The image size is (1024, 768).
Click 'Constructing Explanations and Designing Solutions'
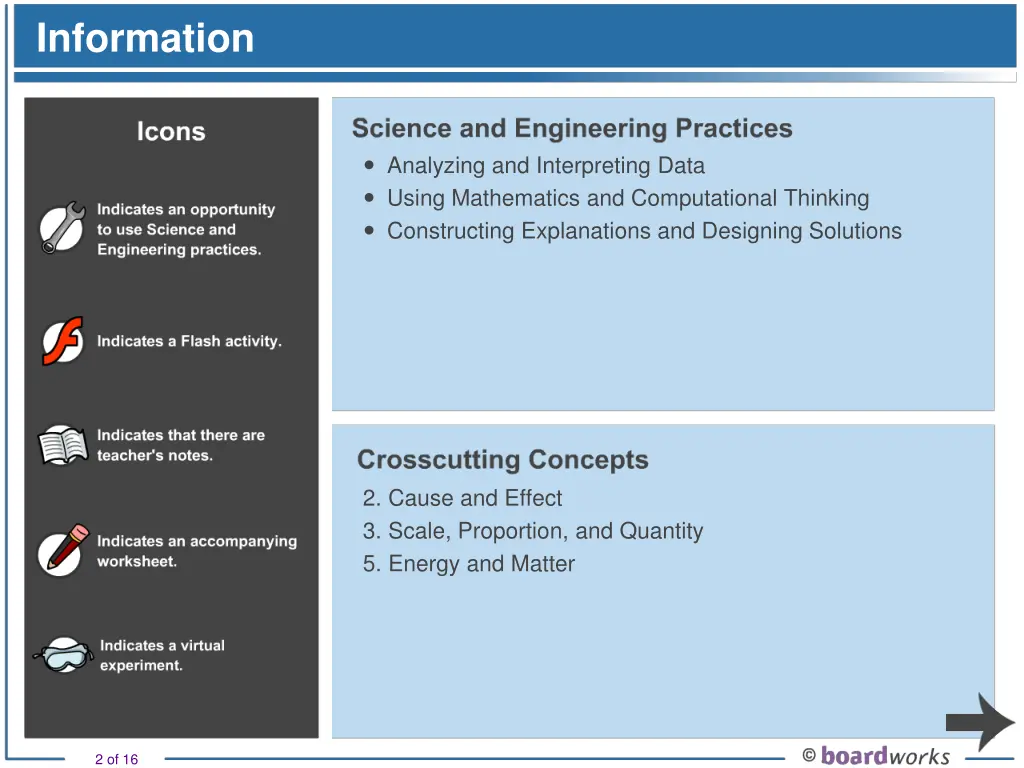645,231
